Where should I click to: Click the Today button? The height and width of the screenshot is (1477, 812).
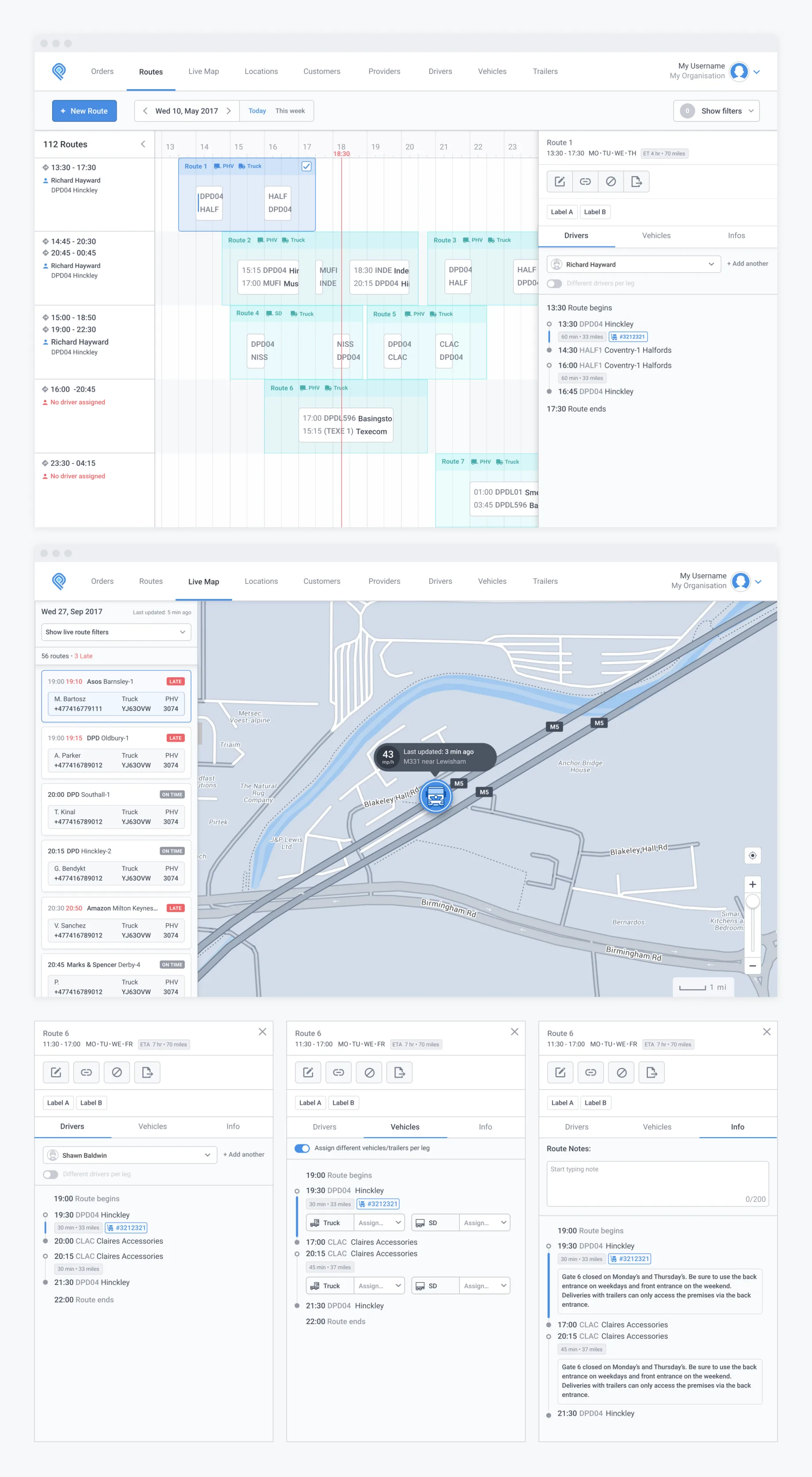click(x=257, y=111)
